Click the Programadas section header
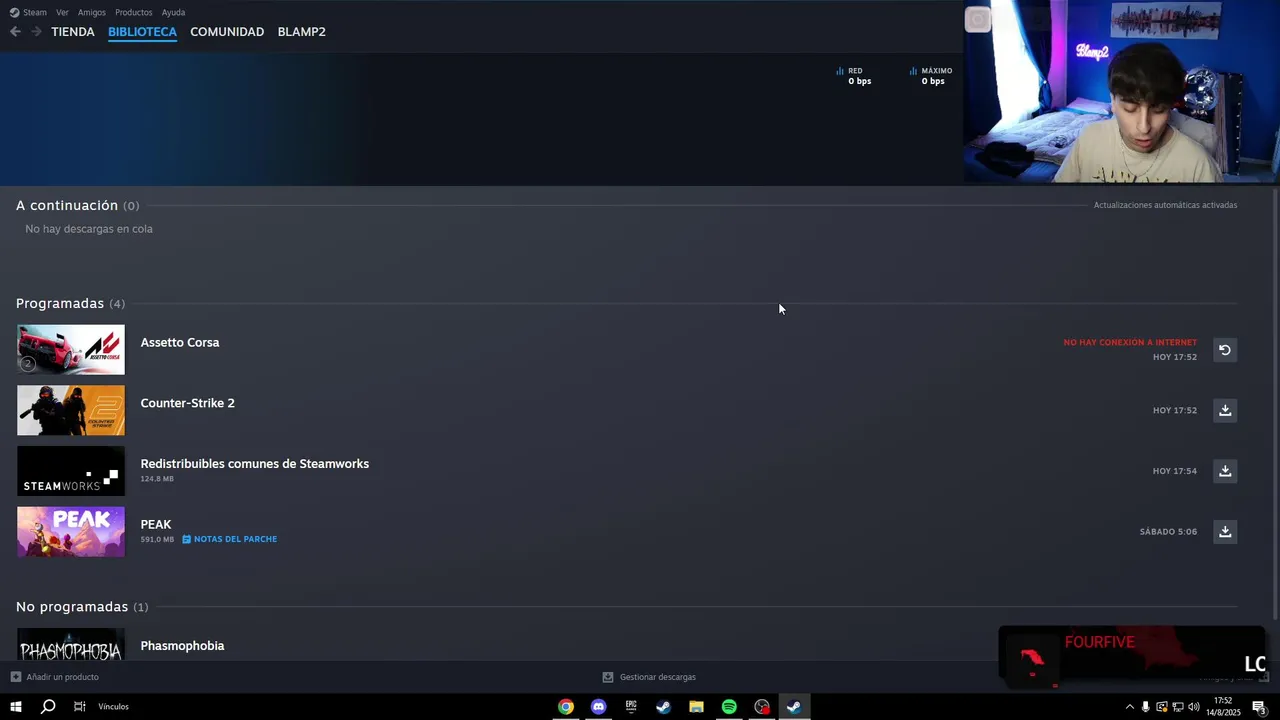This screenshot has width=1280, height=720. tap(70, 303)
